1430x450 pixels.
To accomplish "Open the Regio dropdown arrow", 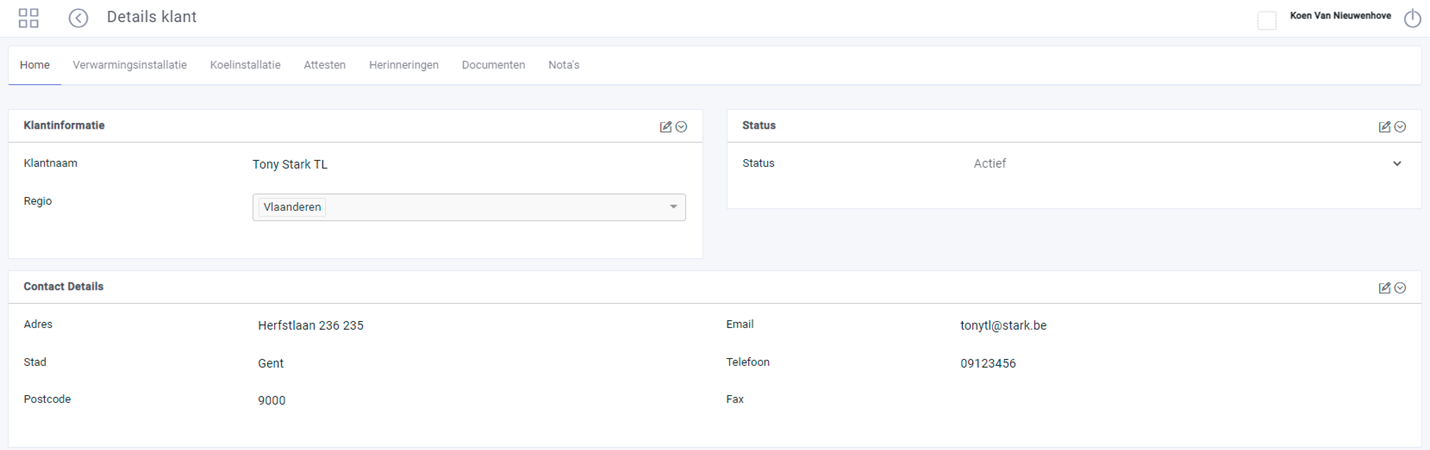I will (x=673, y=207).
